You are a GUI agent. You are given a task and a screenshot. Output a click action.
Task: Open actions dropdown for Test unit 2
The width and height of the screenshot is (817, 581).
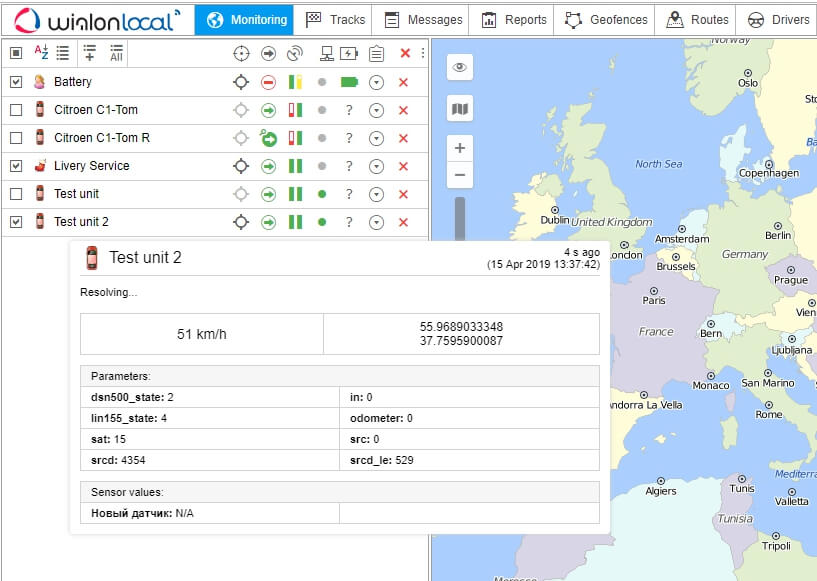tap(376, 222)
